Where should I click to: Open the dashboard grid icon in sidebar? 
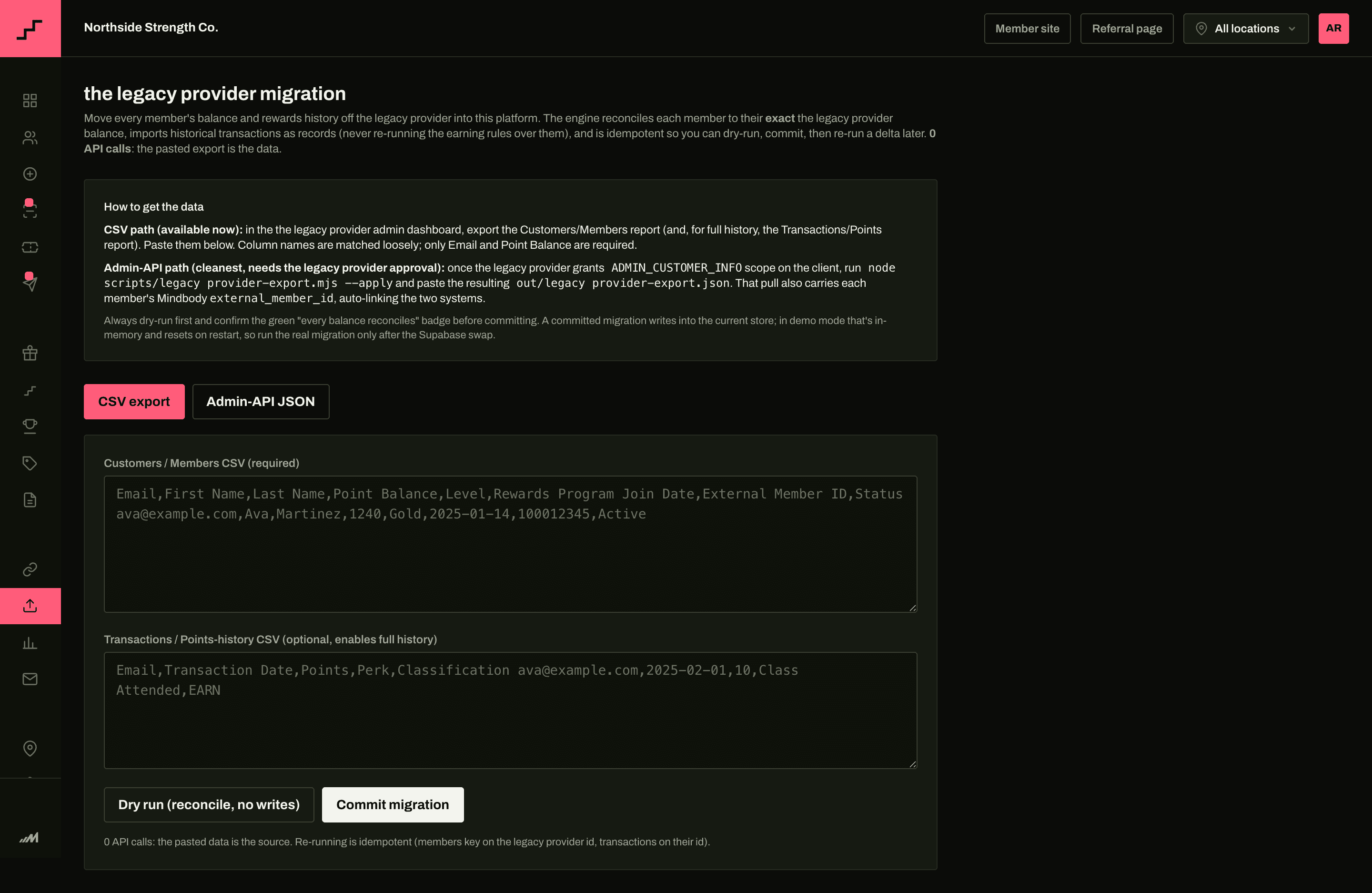(30, 101)
